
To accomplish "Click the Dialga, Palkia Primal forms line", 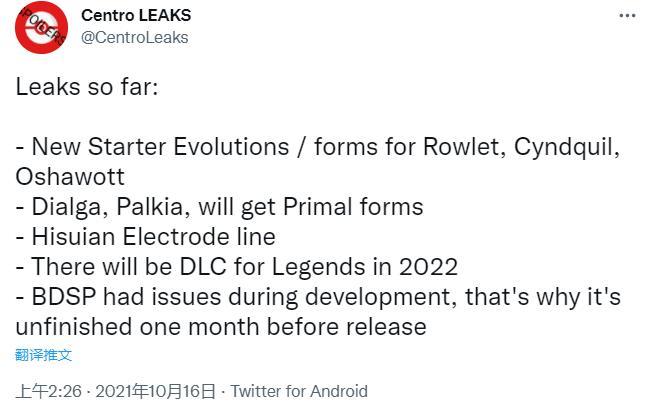I will click(219, 207).
